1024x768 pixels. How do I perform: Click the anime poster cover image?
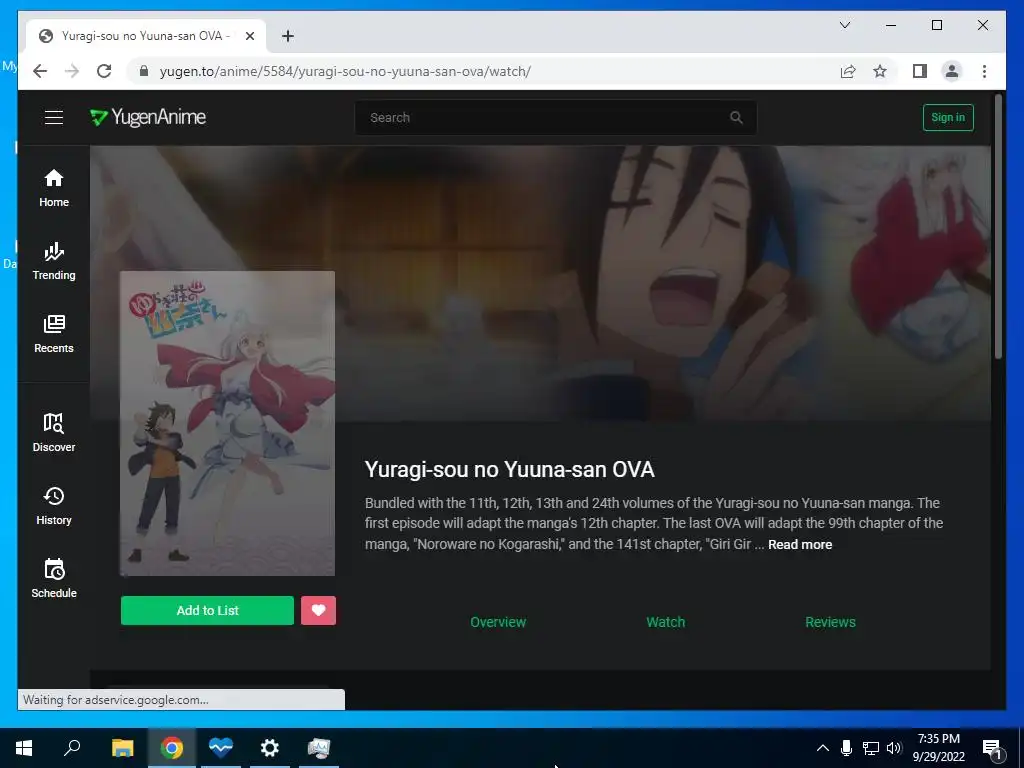[227, 423]
